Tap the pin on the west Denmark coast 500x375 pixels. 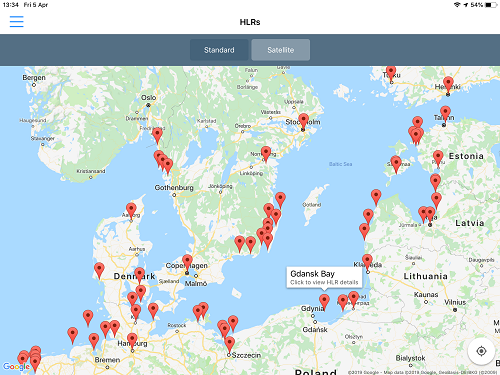coord(99,270)
